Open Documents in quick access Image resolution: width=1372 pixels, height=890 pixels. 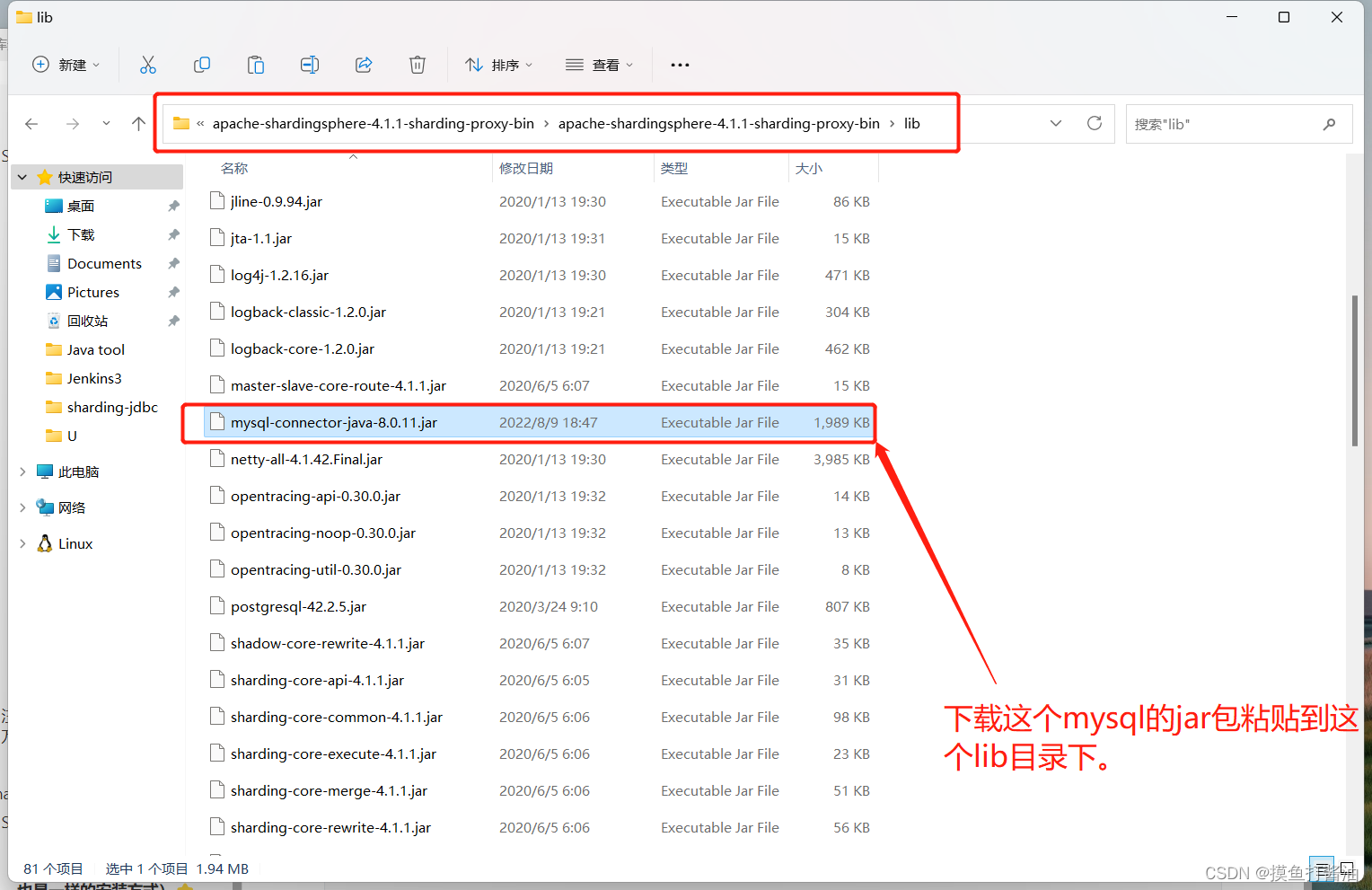pyautogui.click(x=104, y=263)
